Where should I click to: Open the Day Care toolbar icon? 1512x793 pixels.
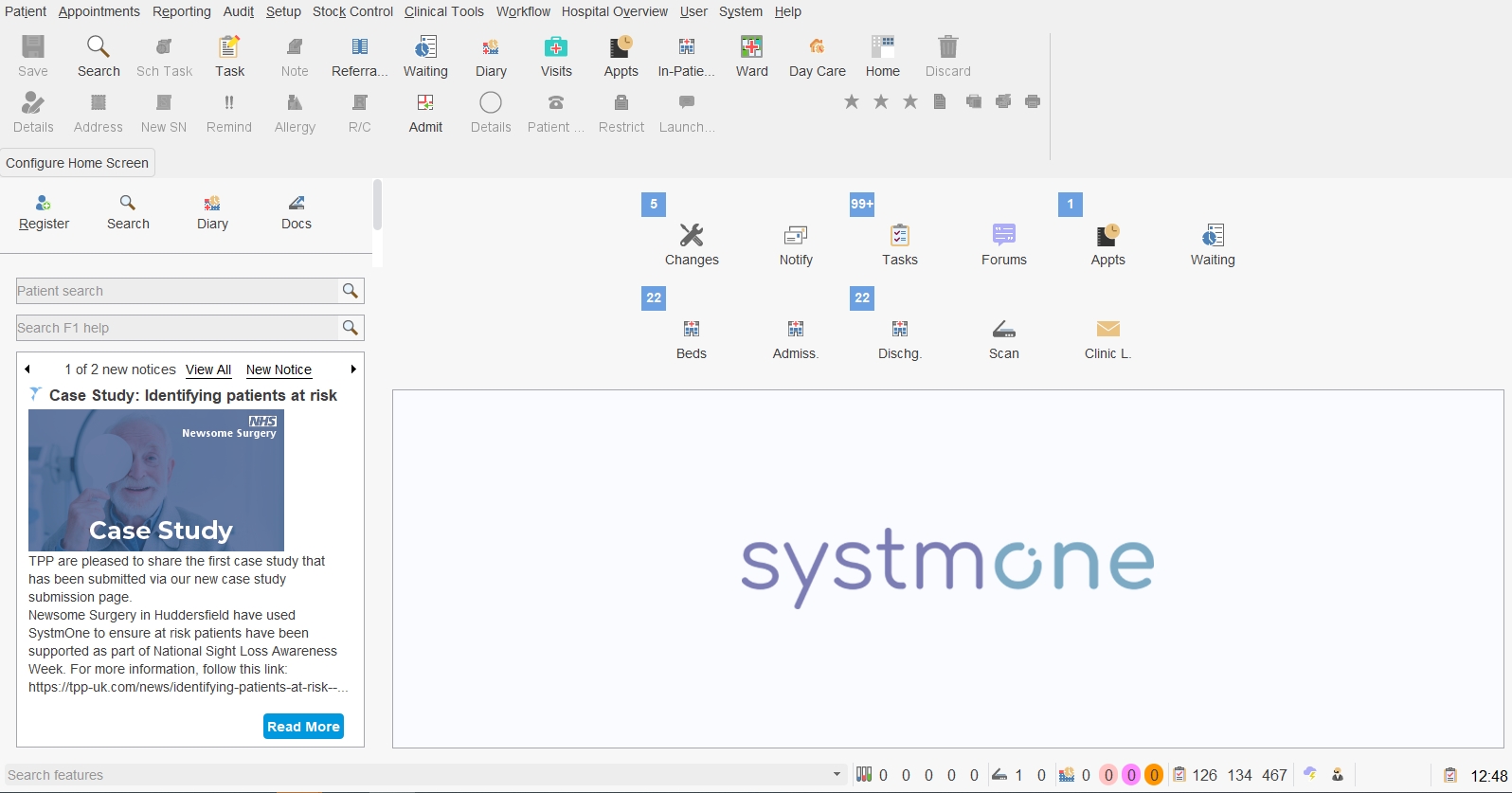(x=818, y=56)
